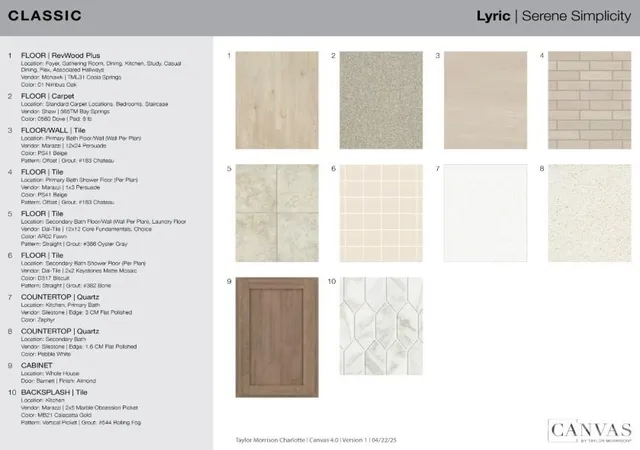The height and width of the screenshot is (450, 640).
Task: Select the CABINET list heading
Action: click(37, 365)
